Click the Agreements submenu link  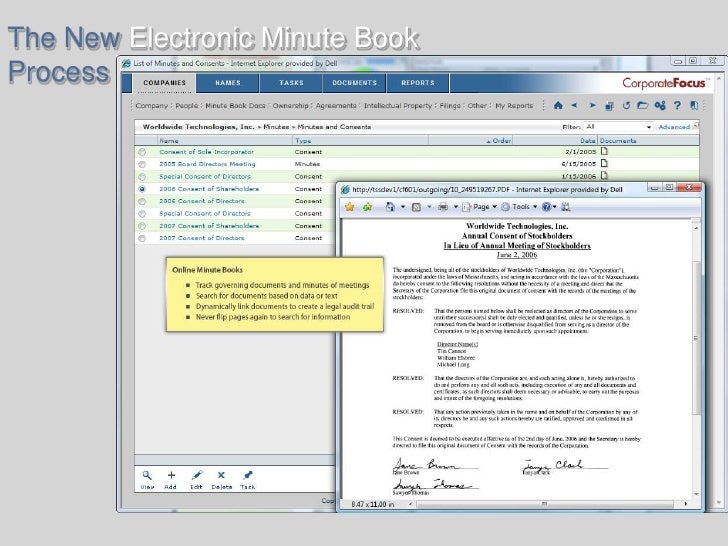tap(336, 106)
